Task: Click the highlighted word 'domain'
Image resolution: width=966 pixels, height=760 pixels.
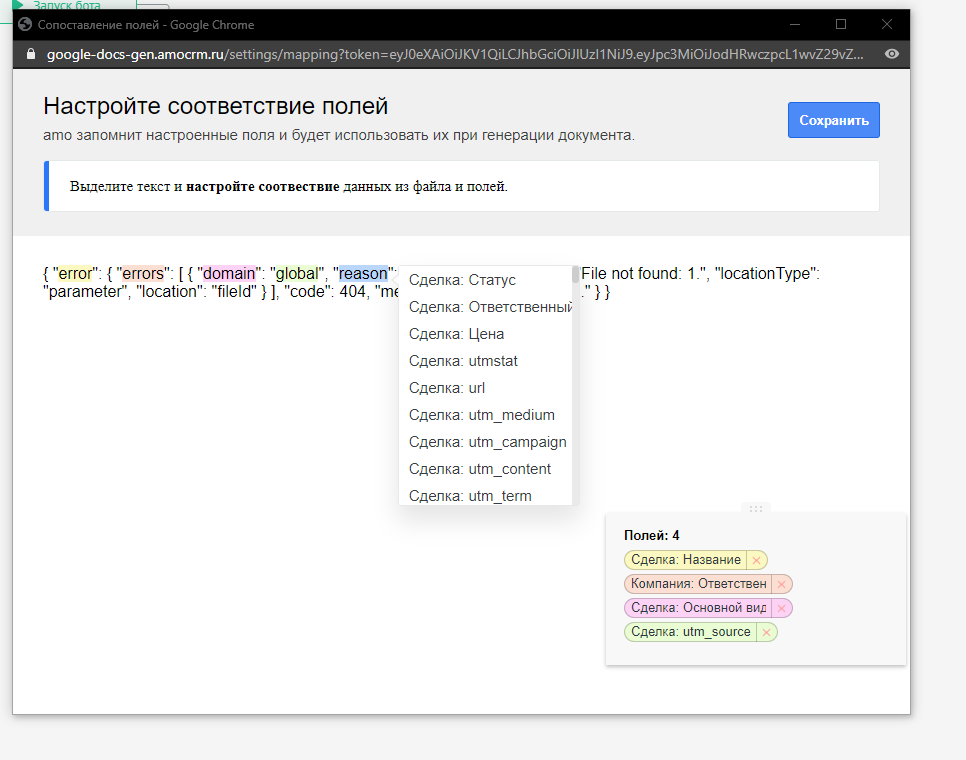Action: click(229, 274)
